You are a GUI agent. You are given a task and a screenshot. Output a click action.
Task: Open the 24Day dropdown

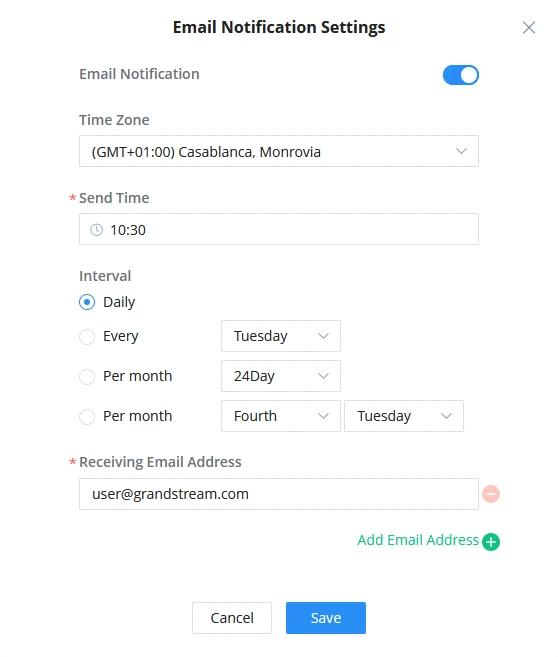pyautogui.click(x=281, y=376)
